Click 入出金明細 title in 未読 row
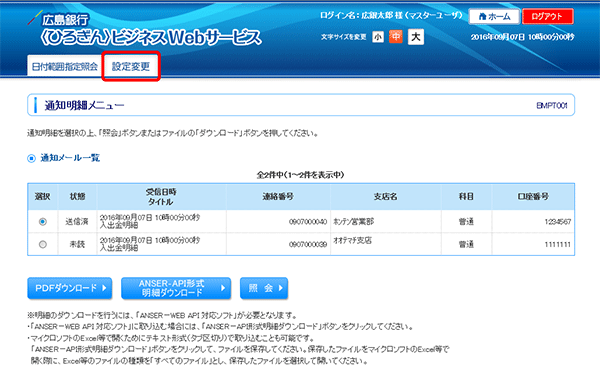The image size is (600, 388). coord(119,248)
